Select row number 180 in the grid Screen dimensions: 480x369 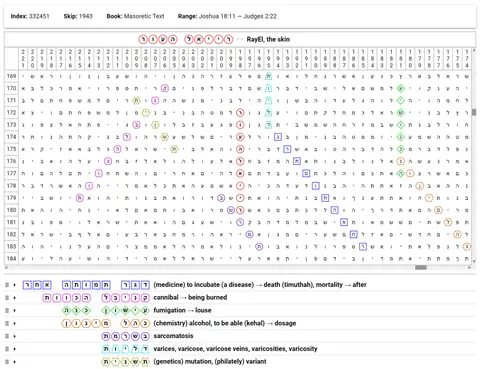tap(11, 210)
